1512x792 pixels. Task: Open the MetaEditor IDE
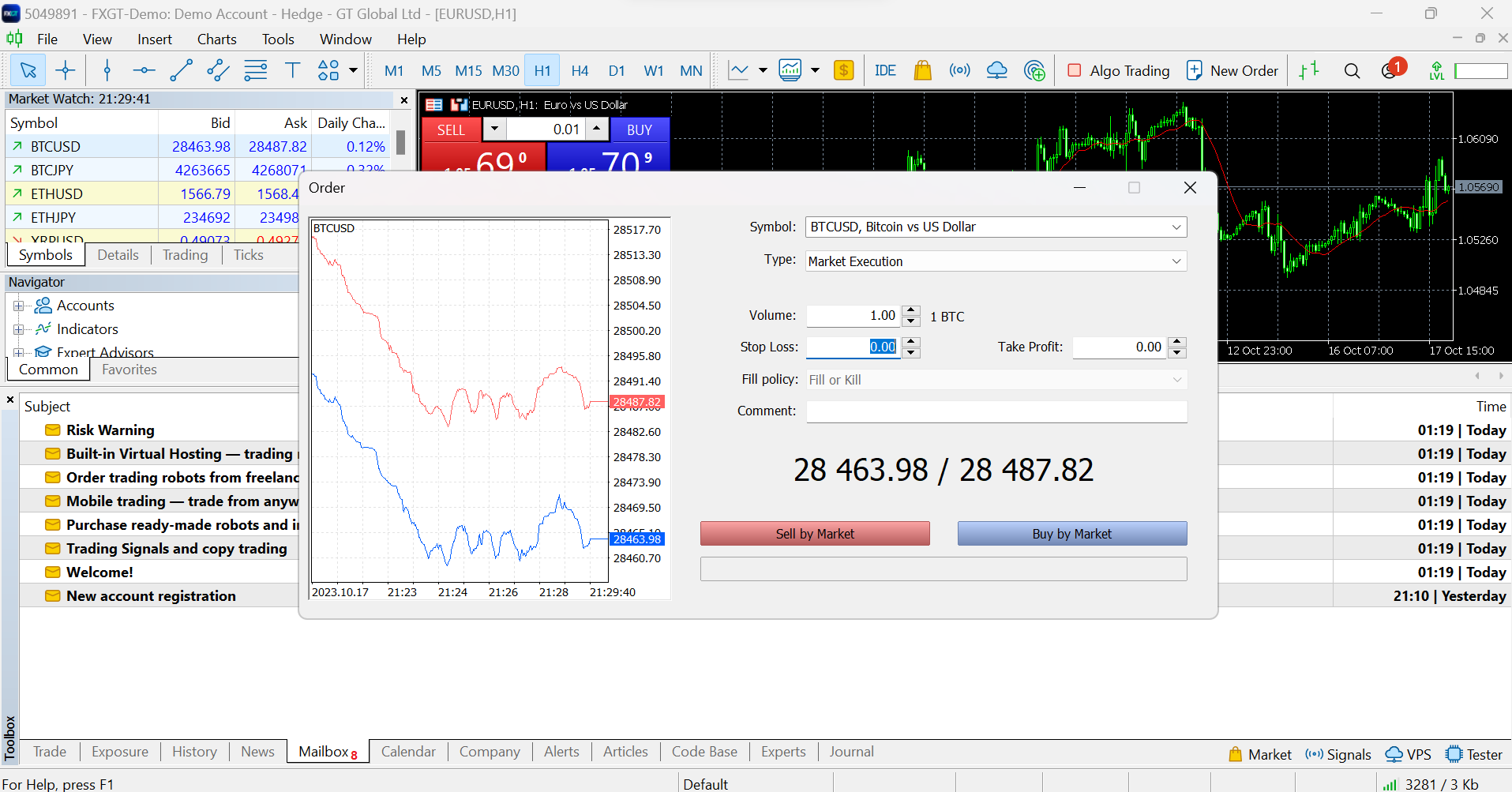884,71
